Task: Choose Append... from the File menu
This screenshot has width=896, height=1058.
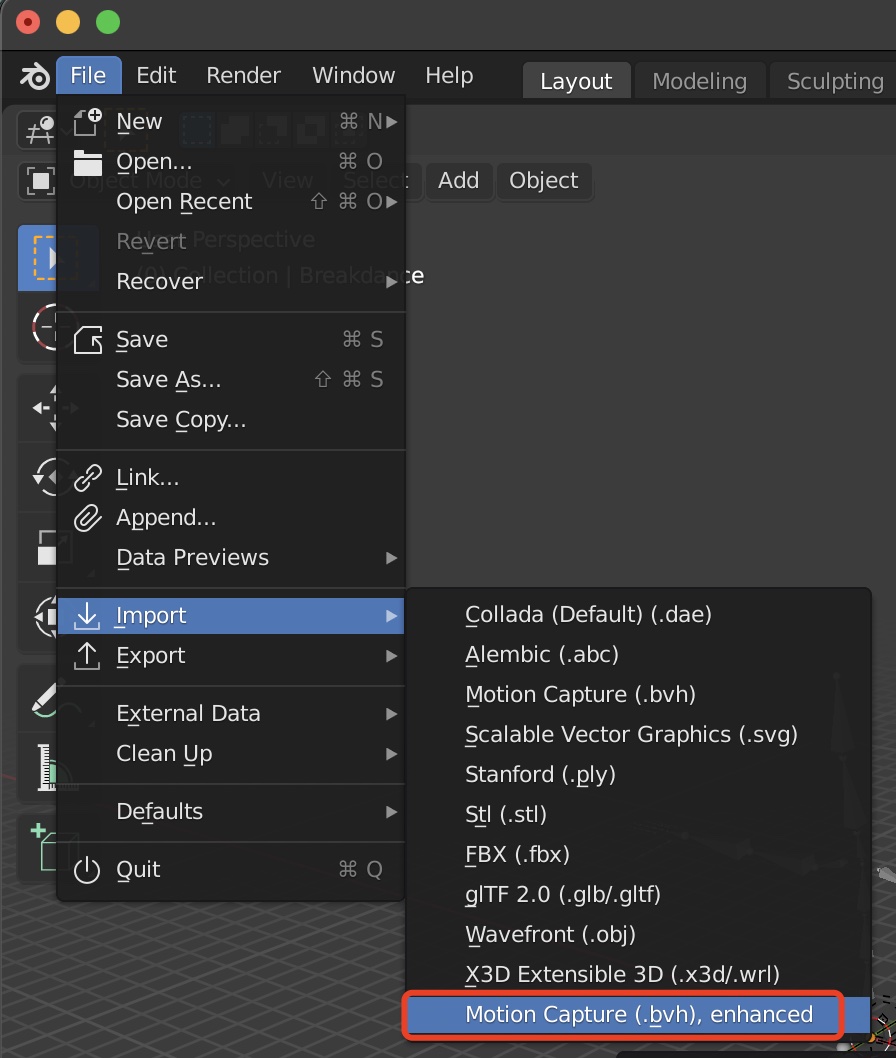Action: tap(231, 518)
